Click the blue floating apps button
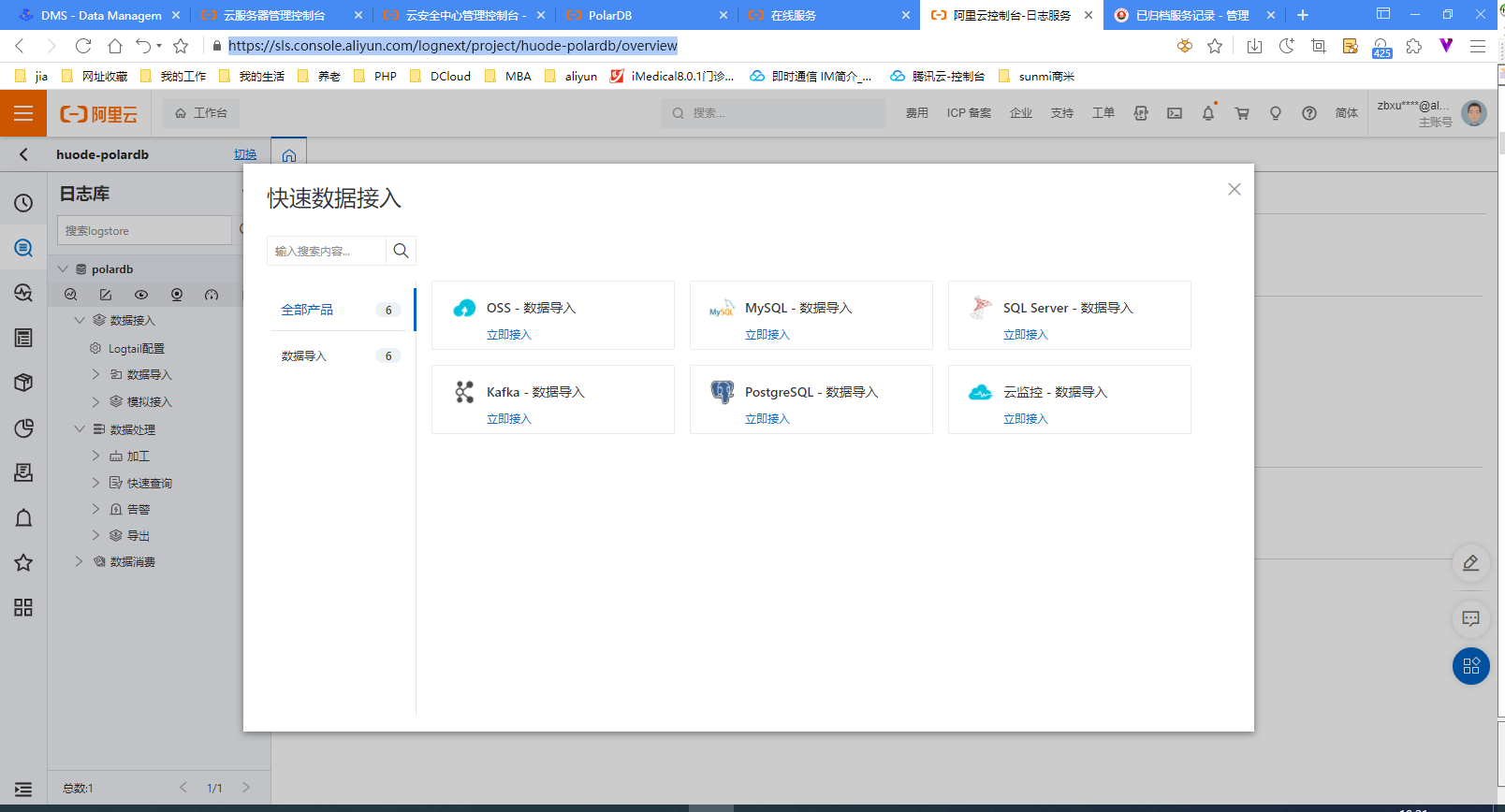The height and width of the screenshot is (812, 1505). tap(1471, 666)
